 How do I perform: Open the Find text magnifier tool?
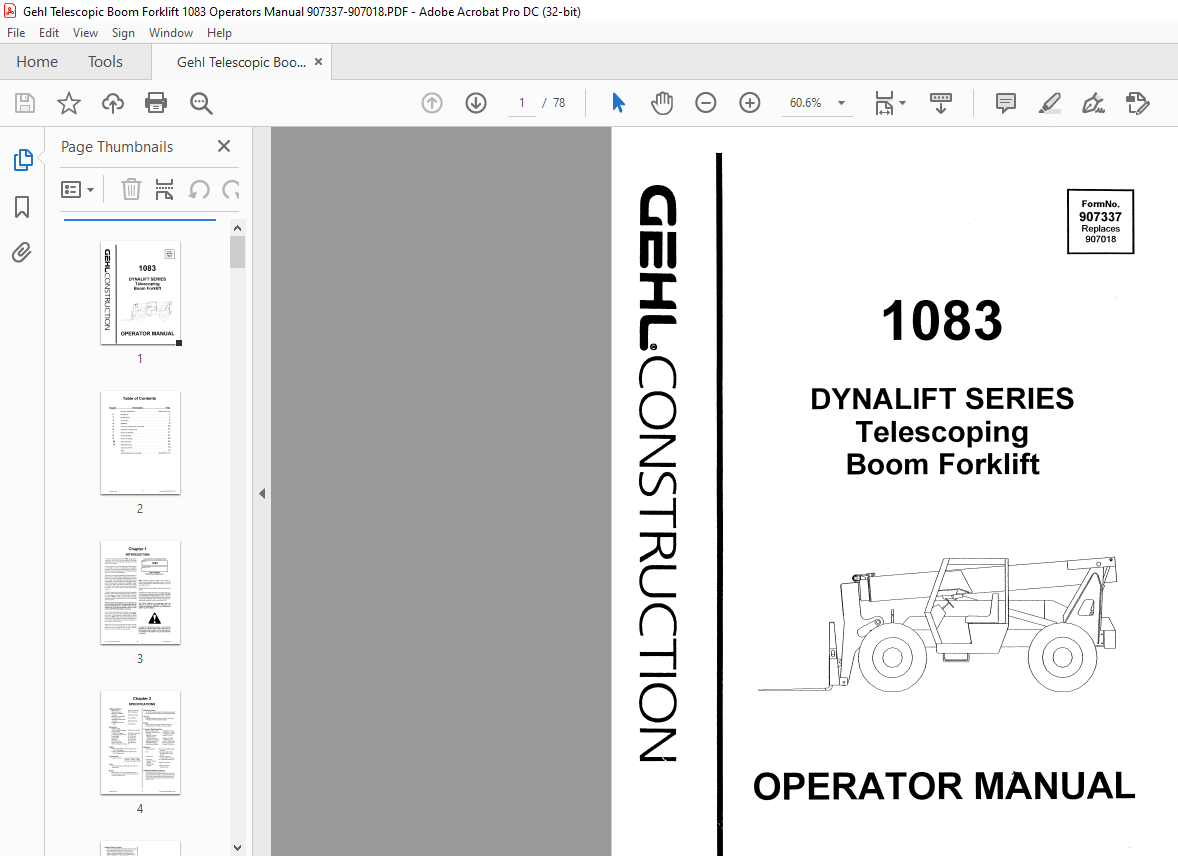pyautogui.click(x=201, y=103)
